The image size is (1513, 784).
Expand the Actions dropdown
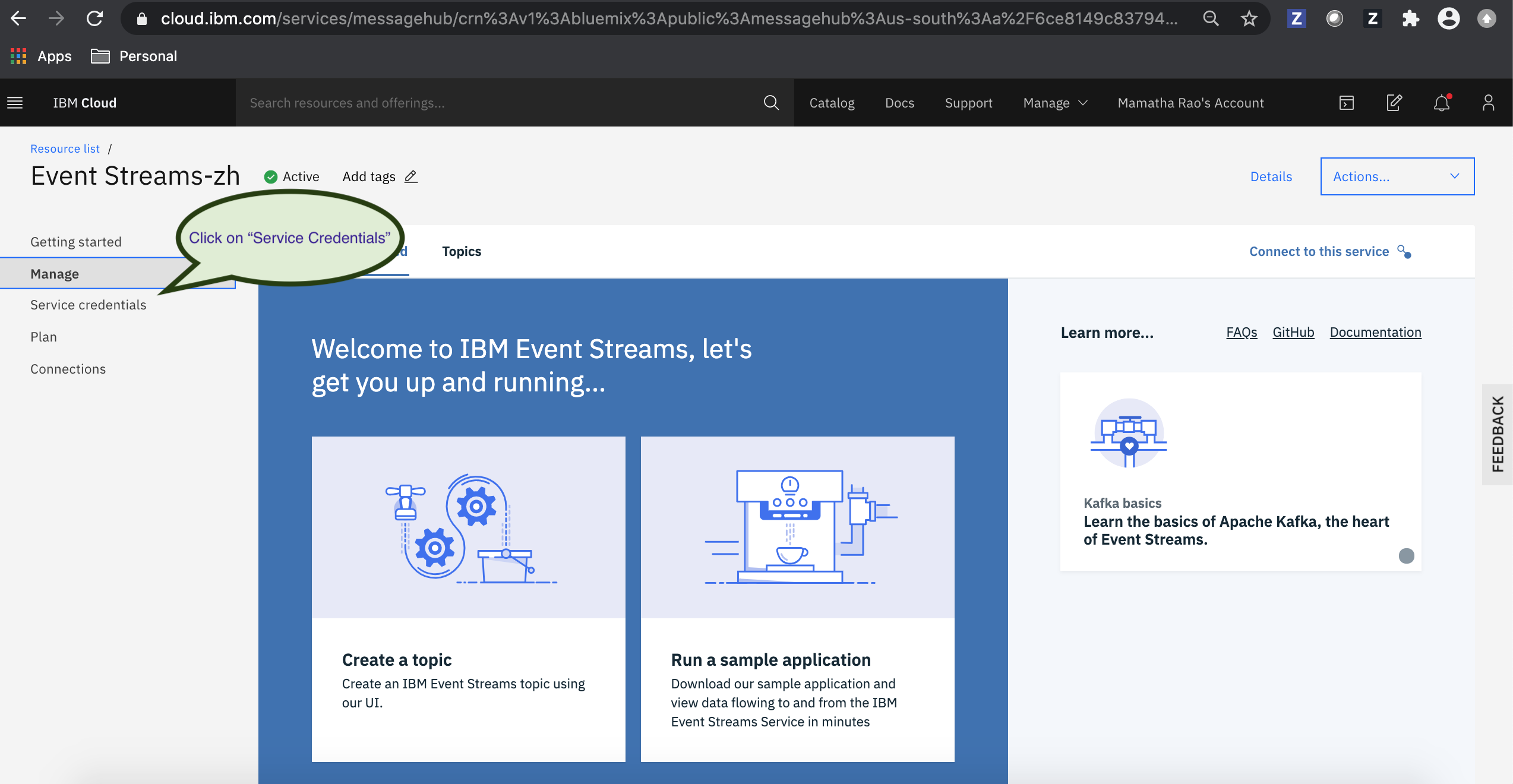(x=1397, y=176)
